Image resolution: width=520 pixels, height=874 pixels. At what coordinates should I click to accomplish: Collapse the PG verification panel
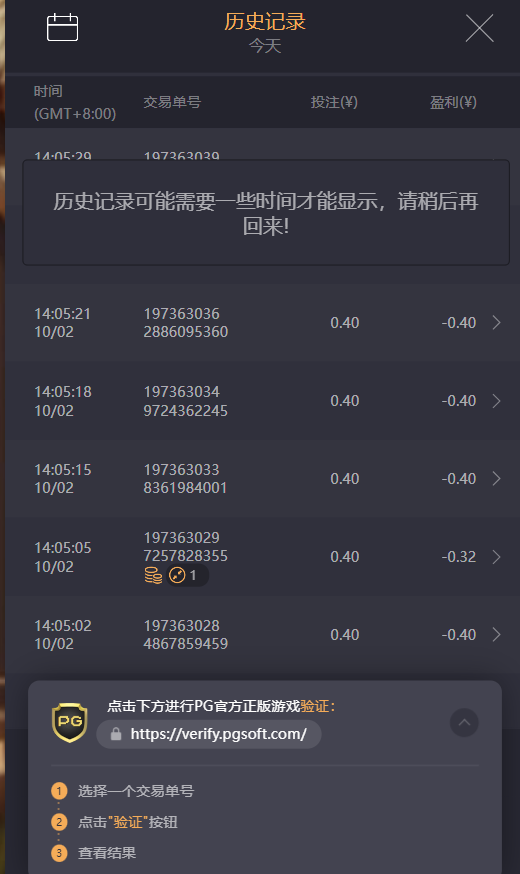[464, 722]
